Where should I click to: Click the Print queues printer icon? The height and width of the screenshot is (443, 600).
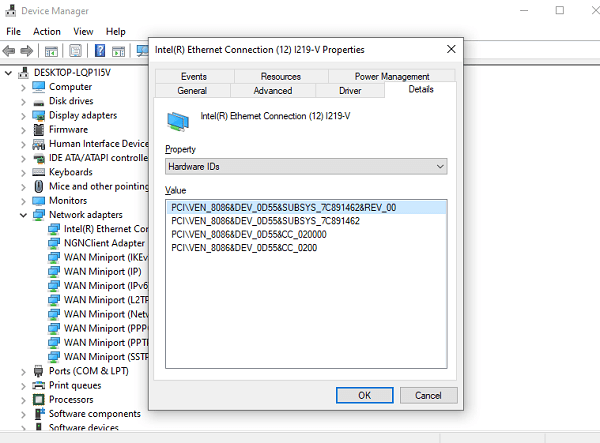click(x=39, y=385)
